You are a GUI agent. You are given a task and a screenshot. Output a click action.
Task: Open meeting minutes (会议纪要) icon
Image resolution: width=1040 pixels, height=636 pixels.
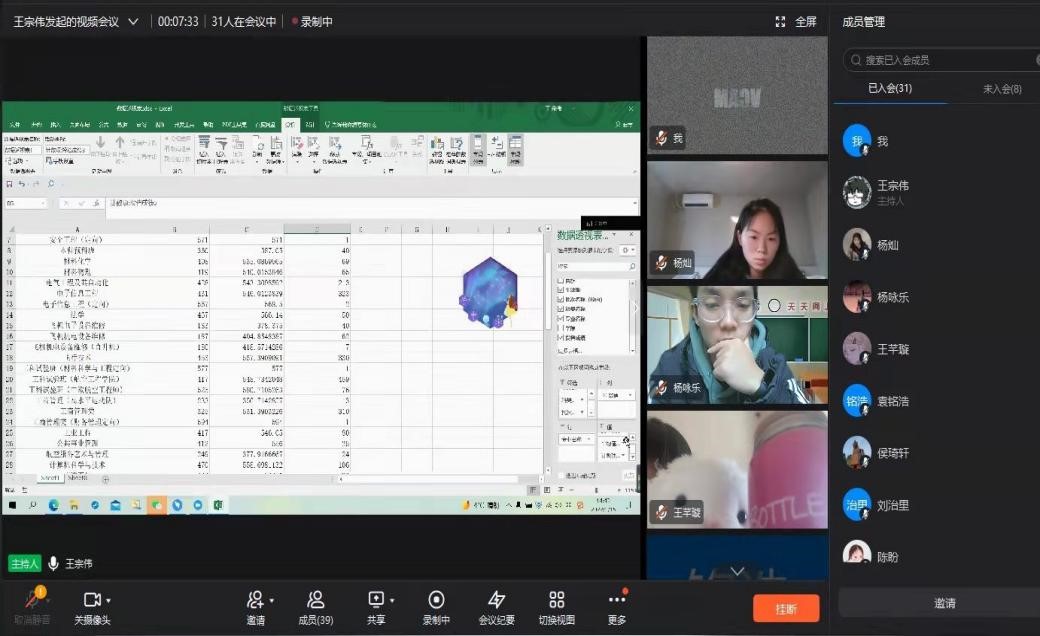(496, 599)
